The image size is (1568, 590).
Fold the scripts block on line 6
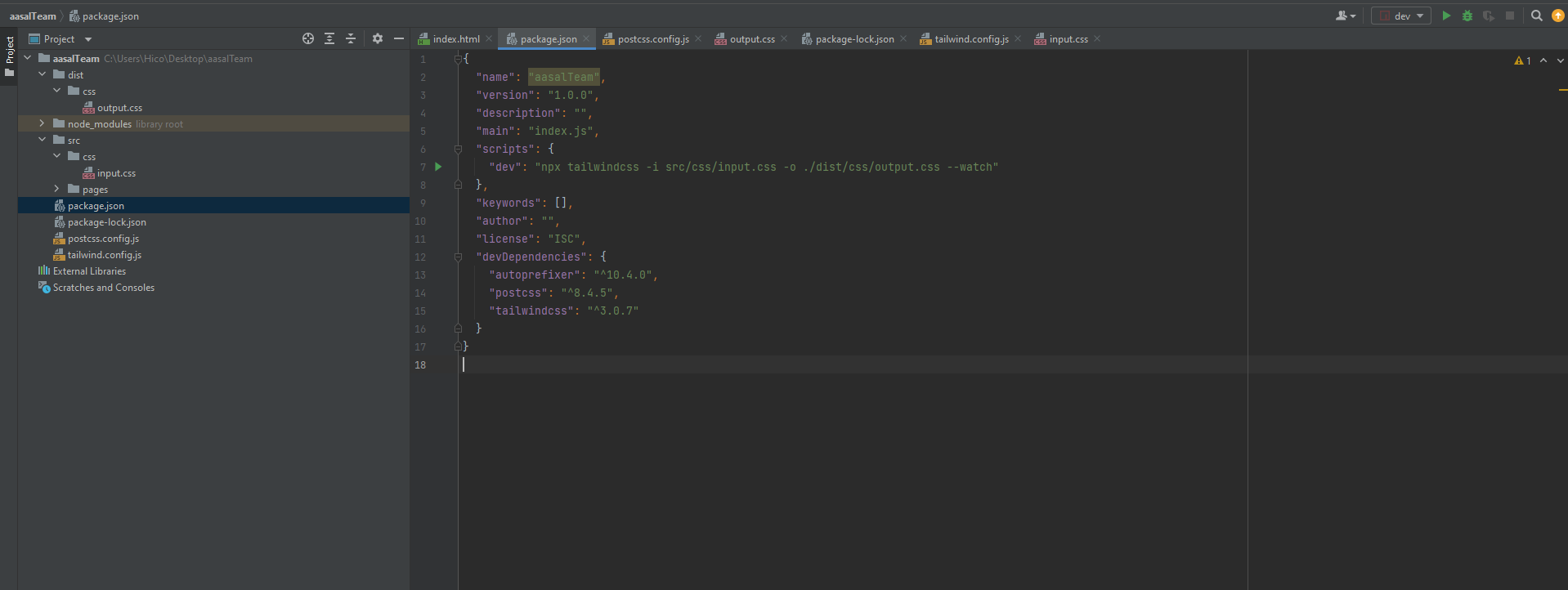tap(459, 149)
